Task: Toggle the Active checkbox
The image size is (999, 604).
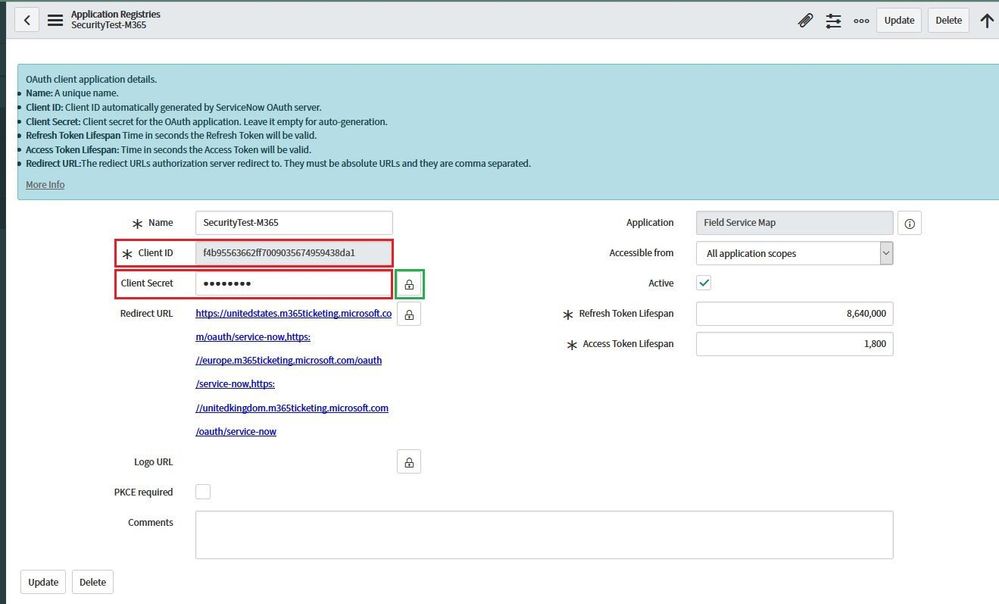Action: tap(703, 283)
